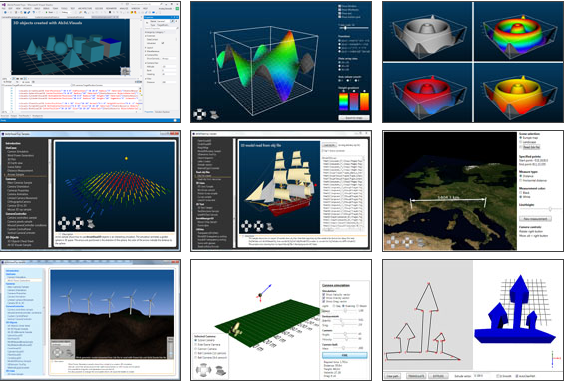Open the gray surface model view
Image resolution: width=565 pixels, height=382 pixels.
tap(427, 31)
